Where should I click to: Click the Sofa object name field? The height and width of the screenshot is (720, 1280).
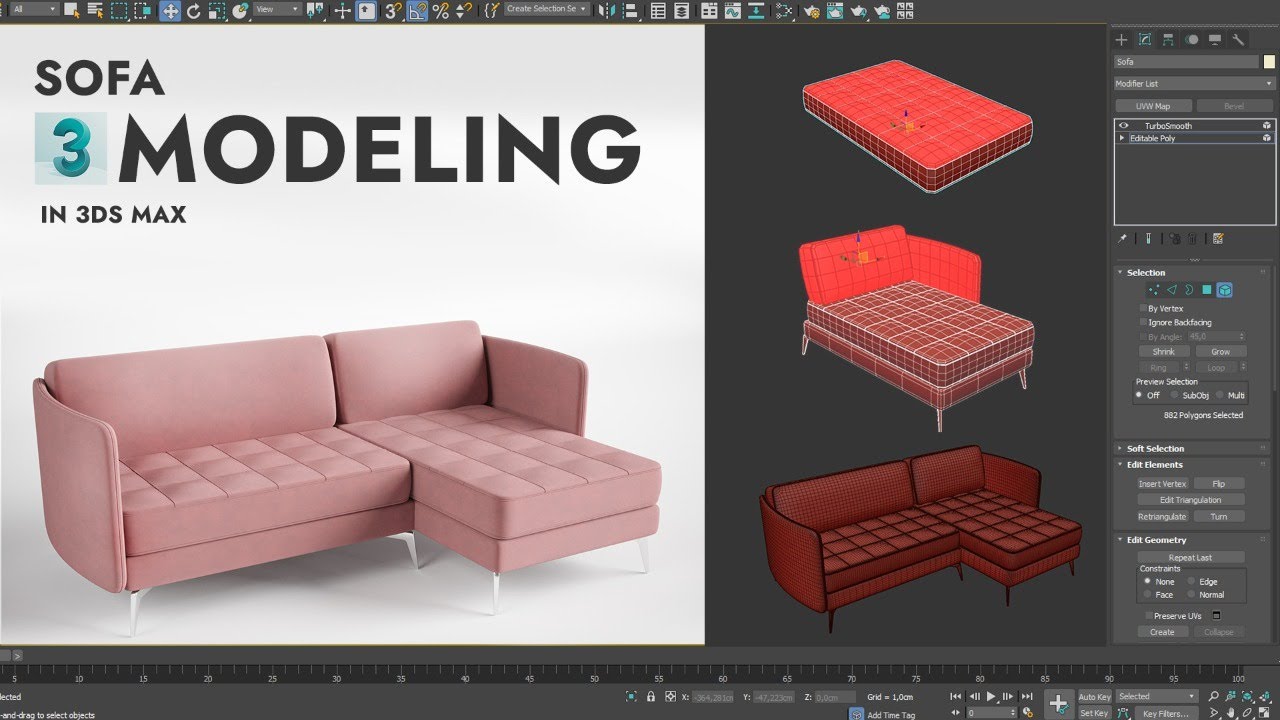(x=1186, y=62)
